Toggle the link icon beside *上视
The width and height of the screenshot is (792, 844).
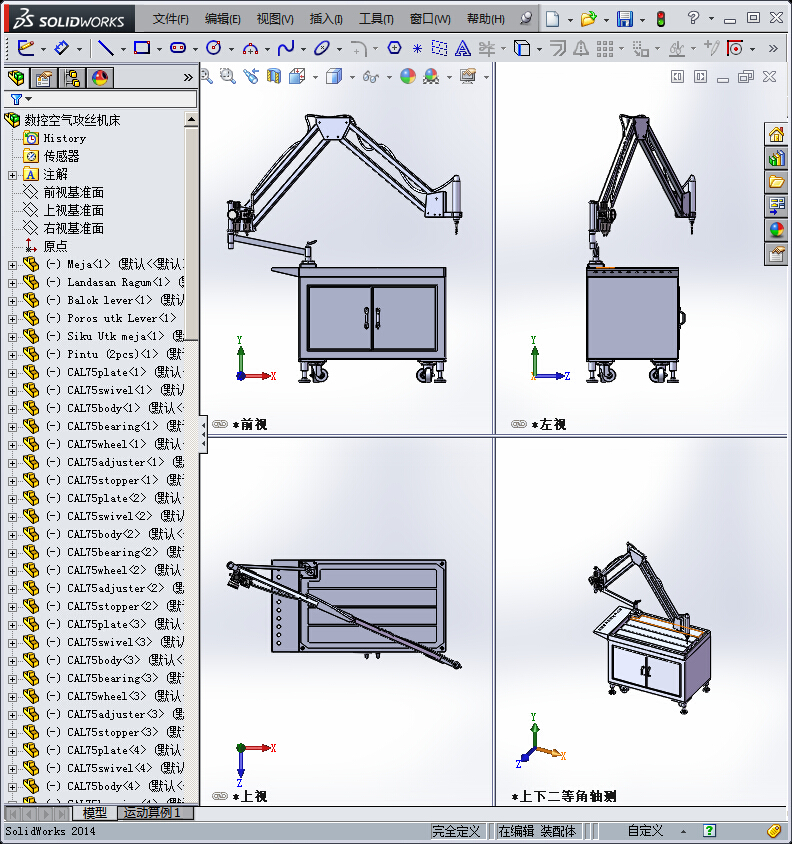click(220, 796)
